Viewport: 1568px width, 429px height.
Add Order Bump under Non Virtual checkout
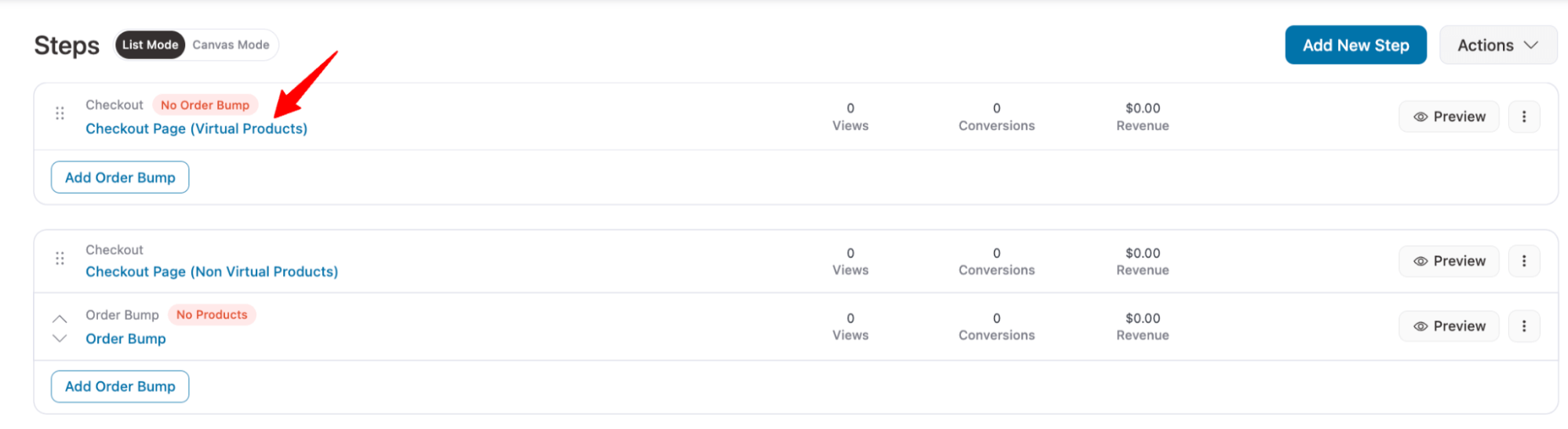[120, 387]
